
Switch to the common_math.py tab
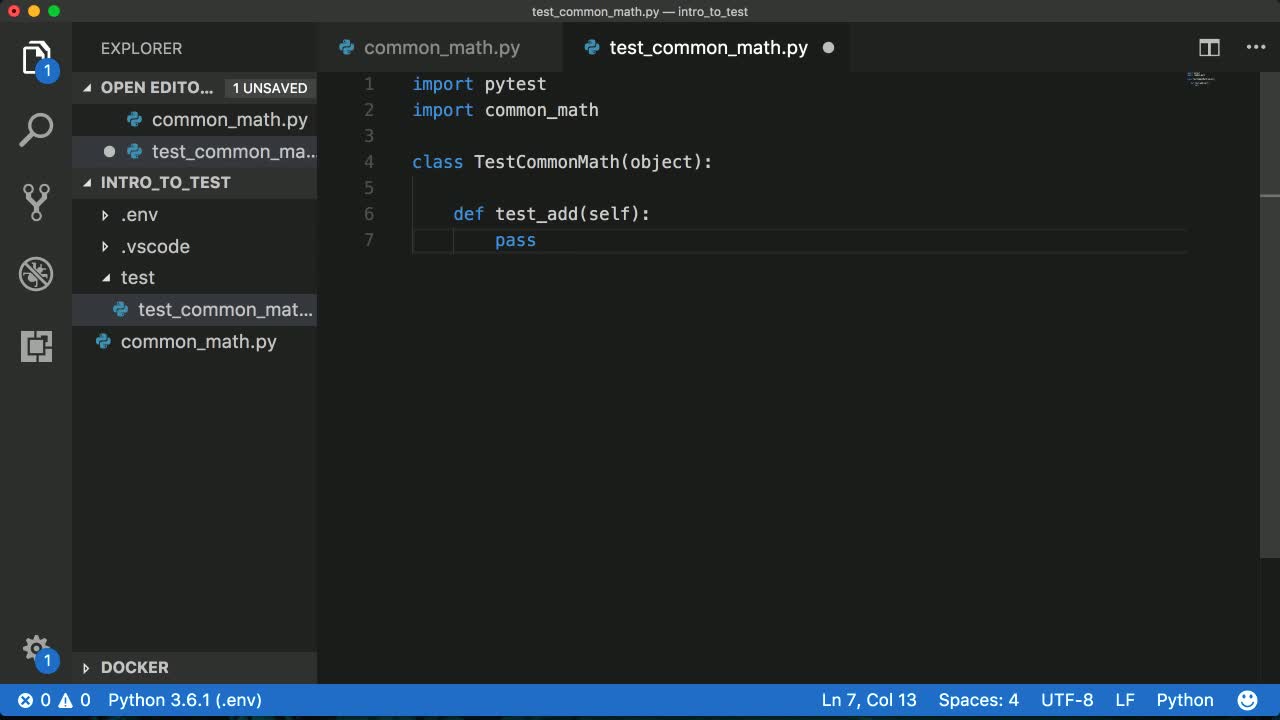pyautogui.click(x=441, y=48)
